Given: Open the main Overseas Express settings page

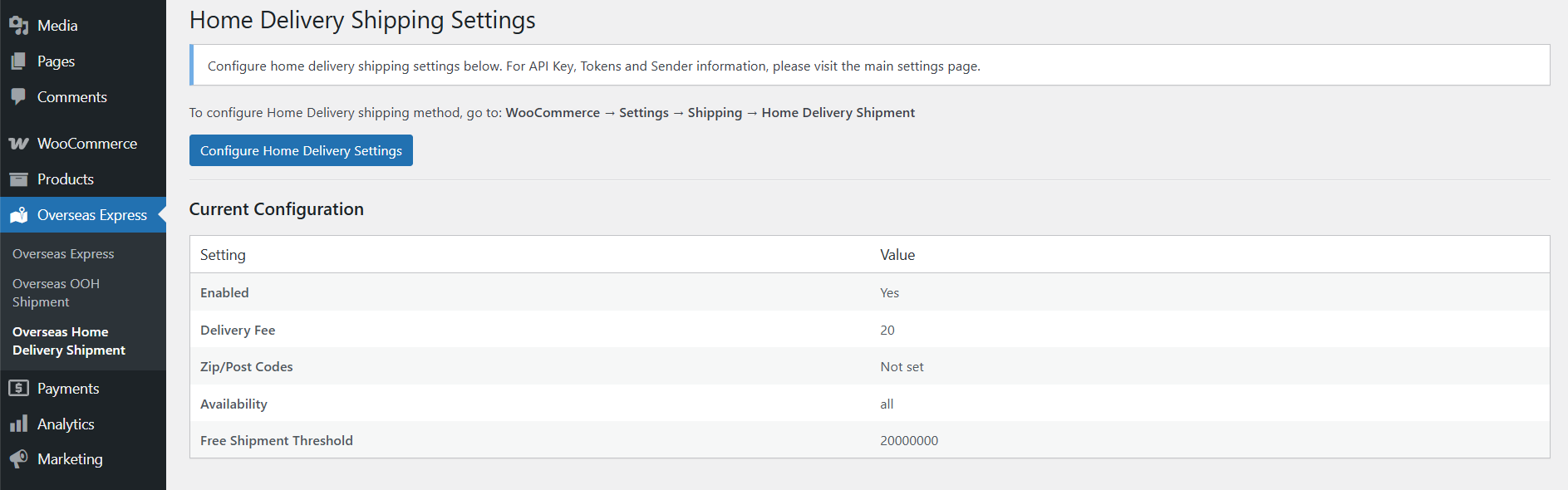Looking at the screenshot, I should 63,253.
